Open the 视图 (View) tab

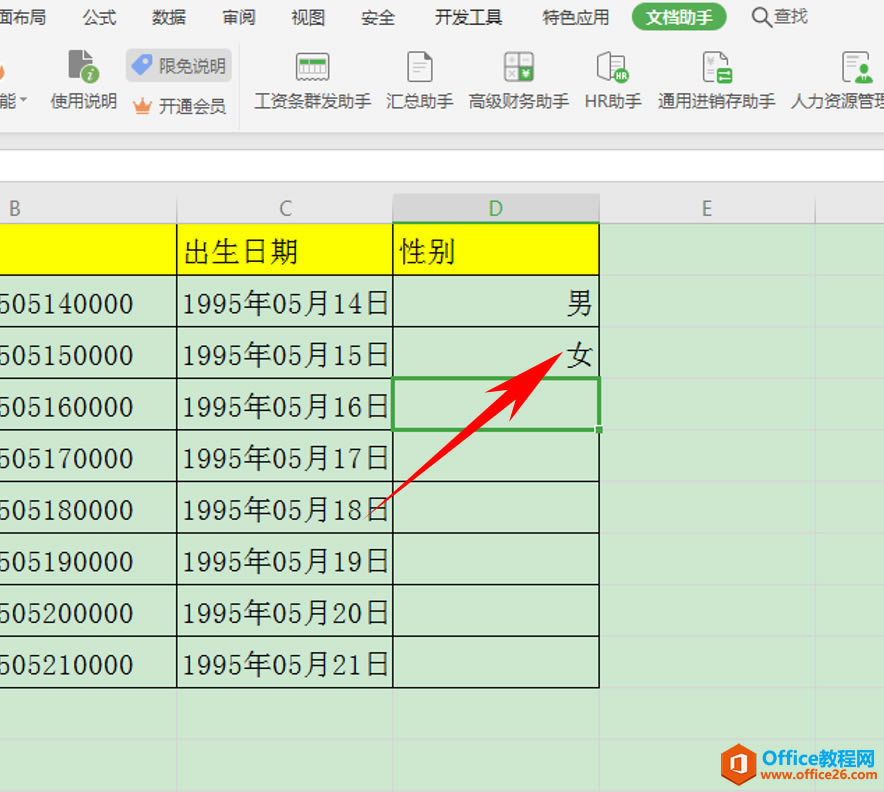pyautogui.click(x=307, y=16)
